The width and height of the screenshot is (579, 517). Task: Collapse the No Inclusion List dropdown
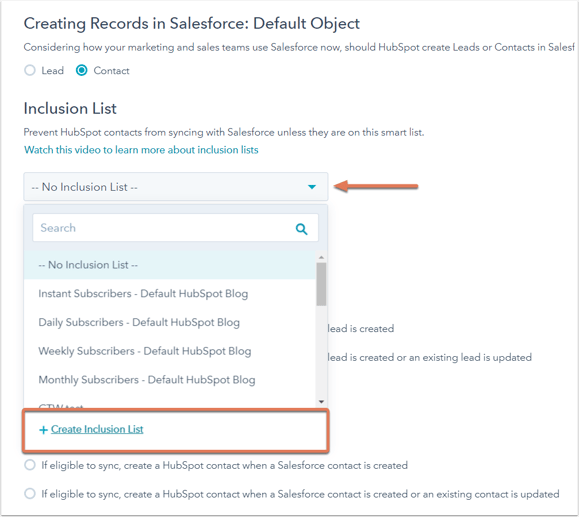(x=176, y=187)
